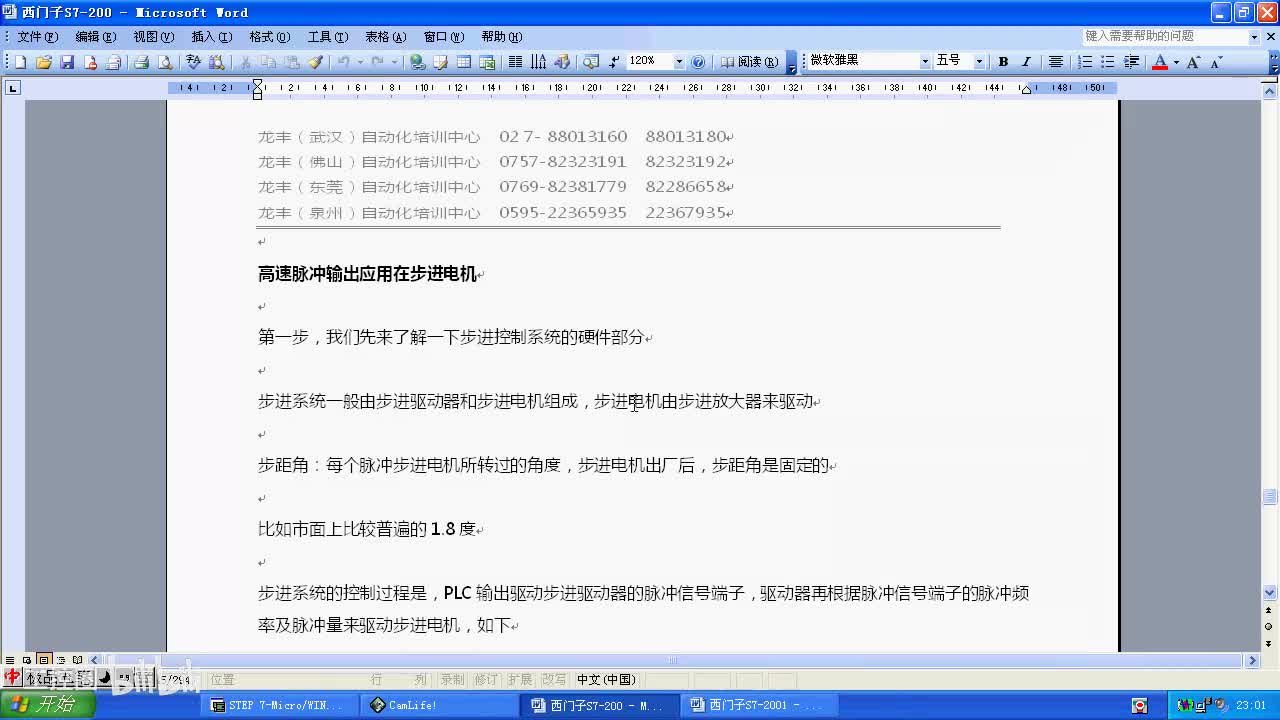Screen dimensions: 1280x720
Task: Undo the last action
Action: [x=343, y=62]
